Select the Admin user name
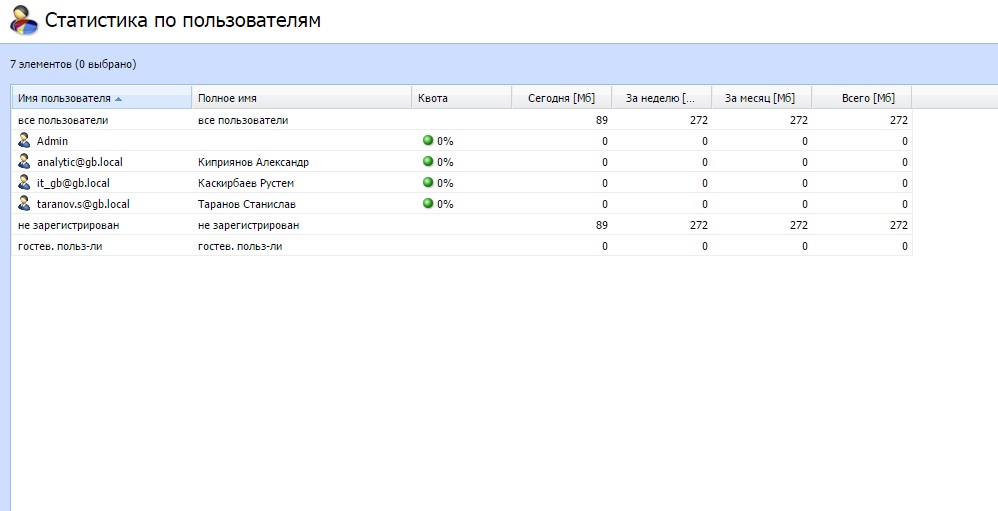 (52, 141)
